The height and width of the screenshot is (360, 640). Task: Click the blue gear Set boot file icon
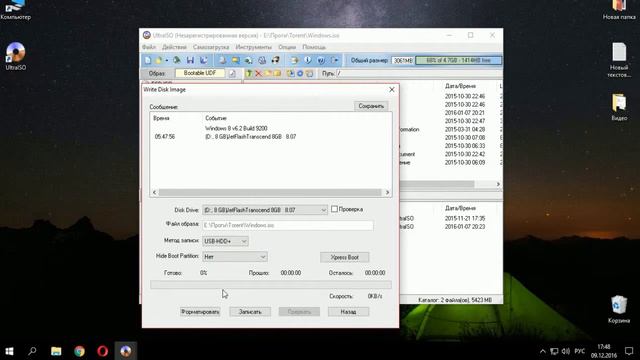click(x=300, y=73)
